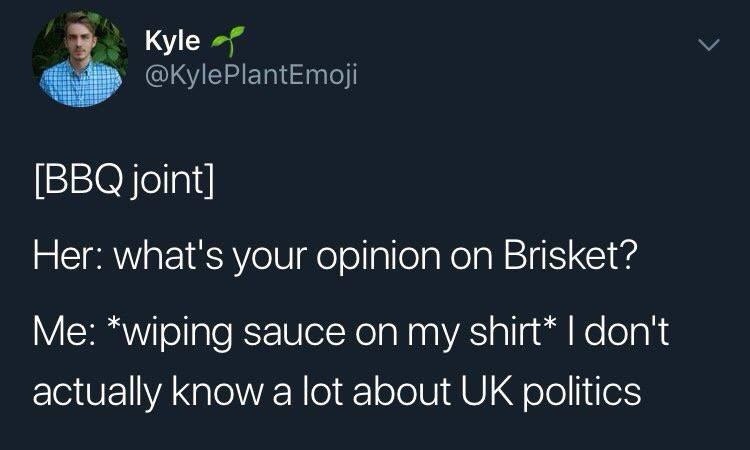The width and height of the screenshot is (750, 450).
Task: Expand the tweet options chevron
Action: (708, 44)
